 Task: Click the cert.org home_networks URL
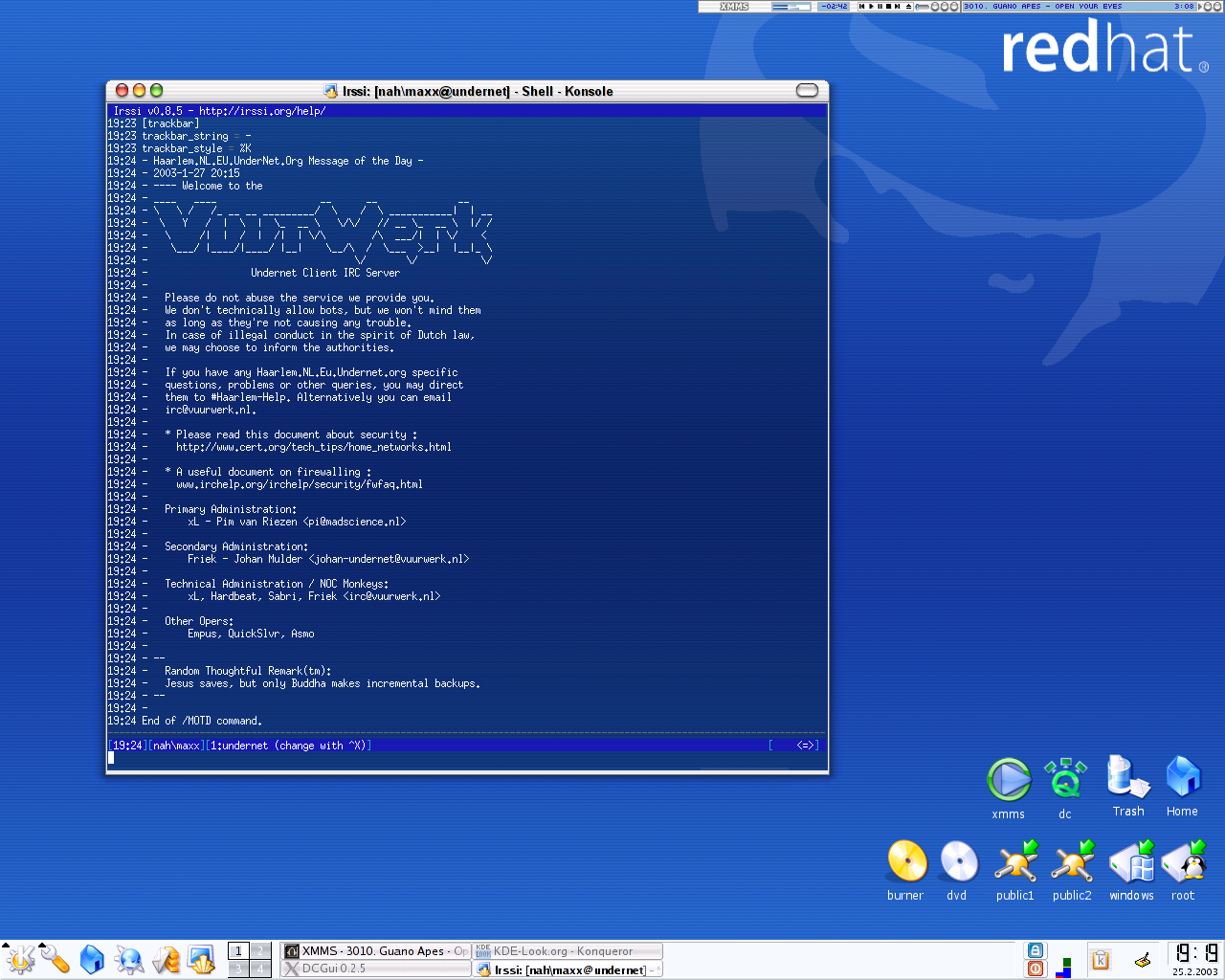(x=314, y=447)
